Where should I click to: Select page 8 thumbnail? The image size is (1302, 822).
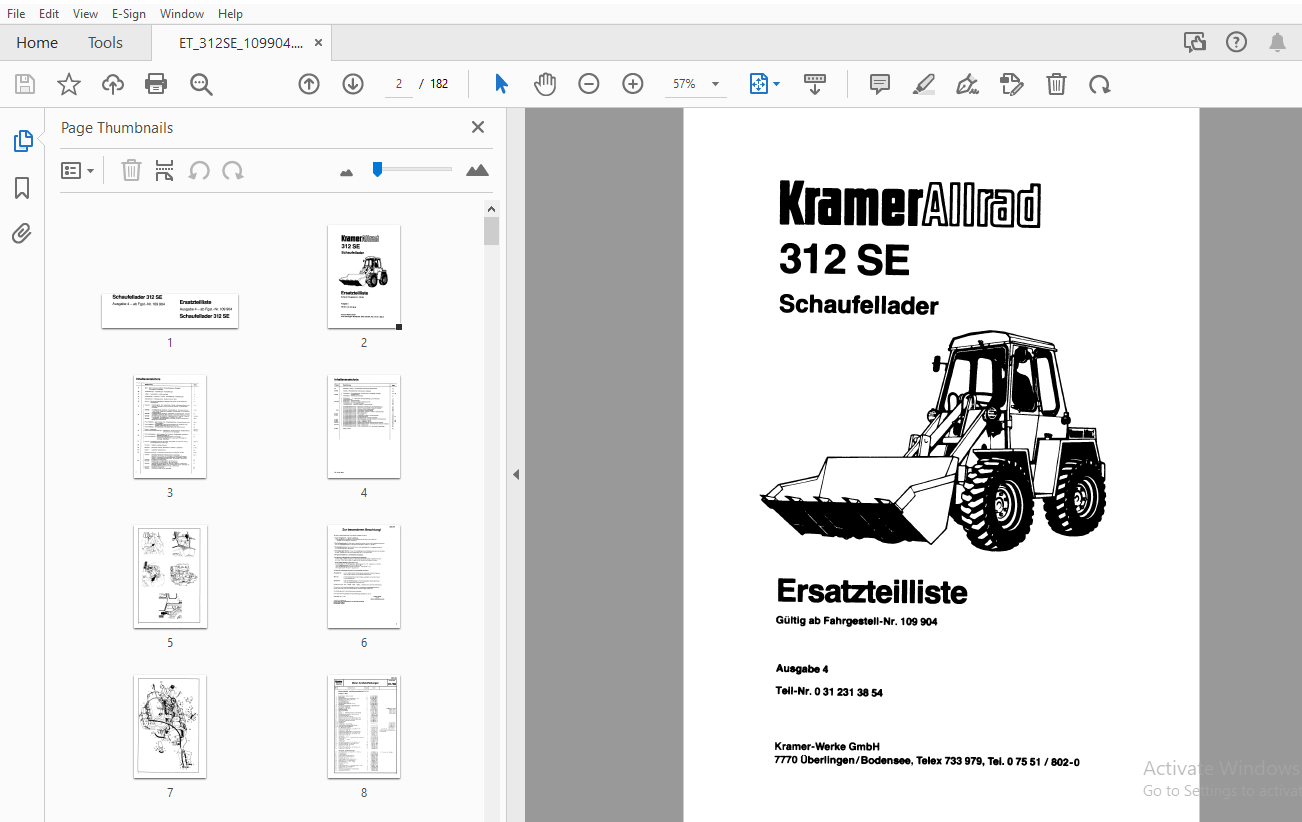tap(364, 727)
